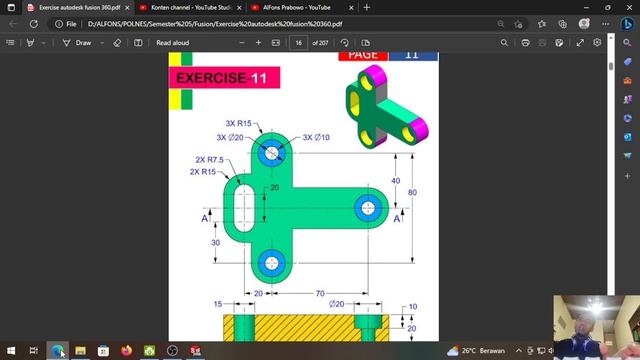The height and width of the screenshot is (360, 640).
Task: Edit the page number field showing 16
Action: [298, 43]
